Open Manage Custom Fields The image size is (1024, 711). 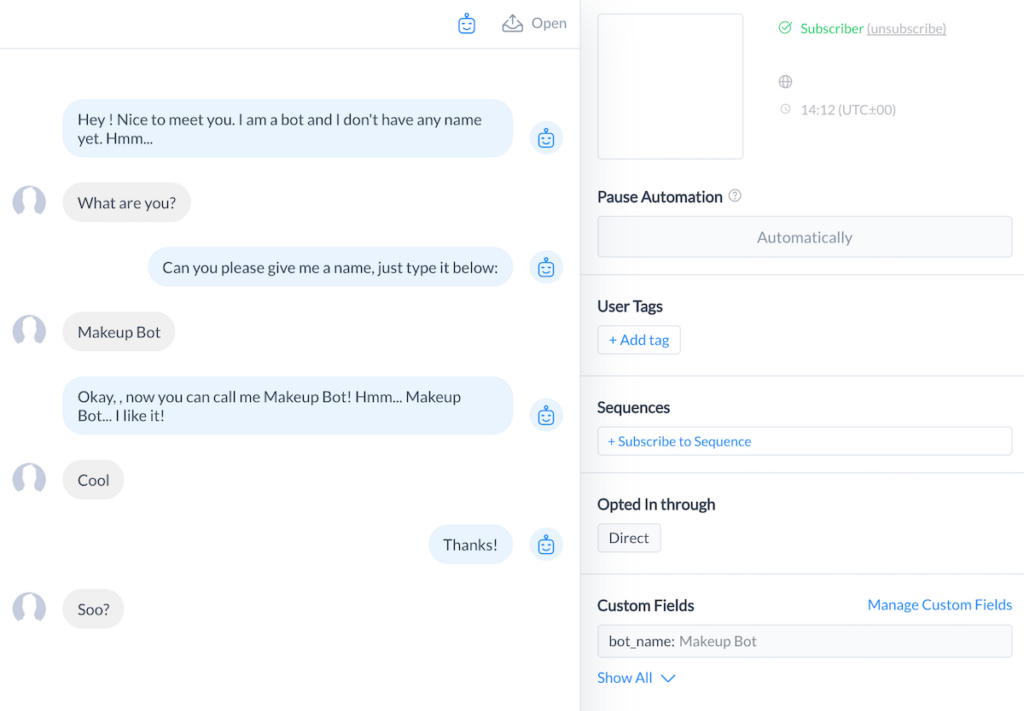(x=939, y=604)
